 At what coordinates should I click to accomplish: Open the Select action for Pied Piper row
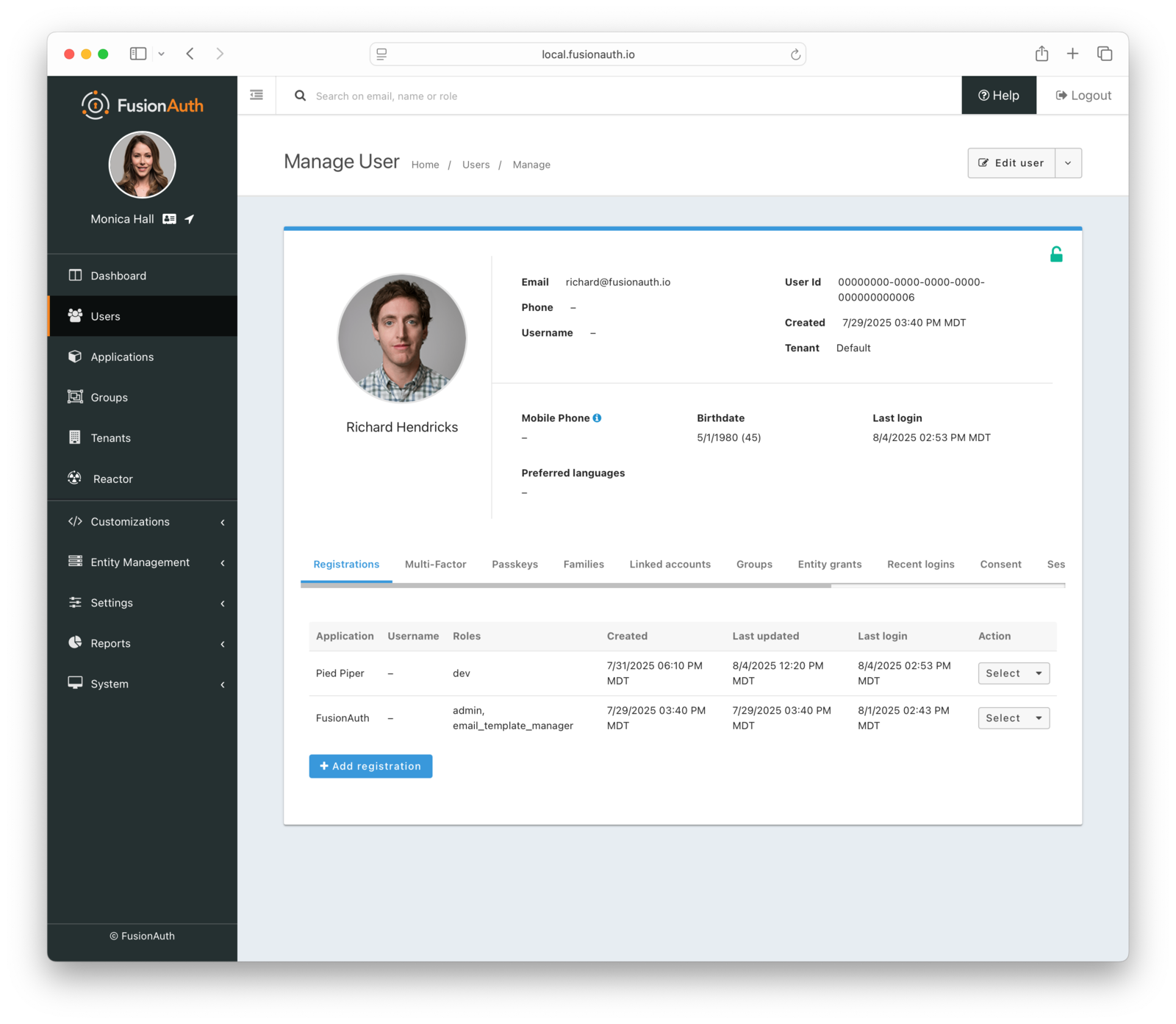pyautogui.click(x=1013, y=673)
